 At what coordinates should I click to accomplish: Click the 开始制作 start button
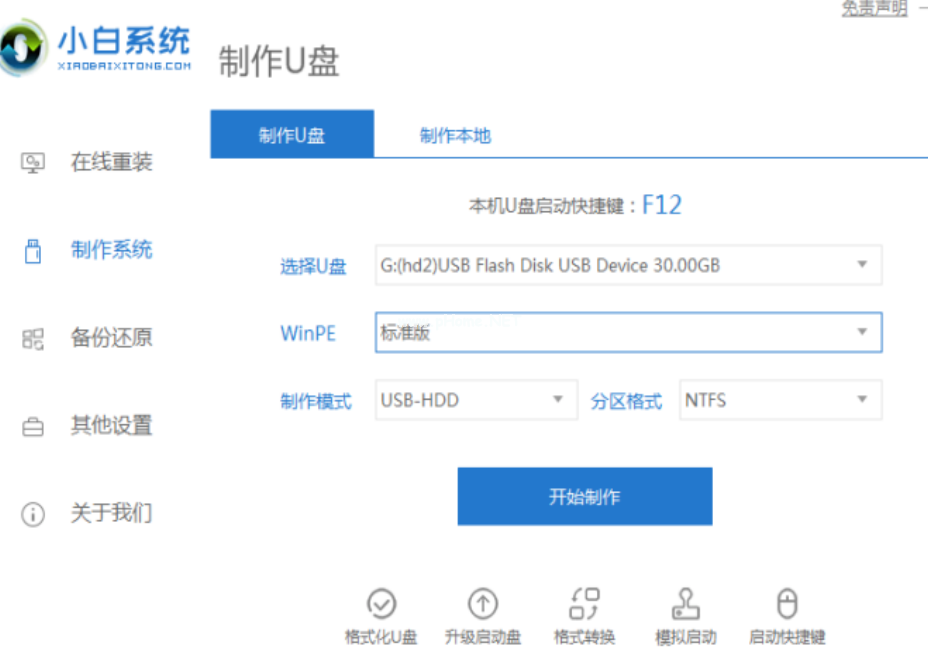(x=584, y=496)
